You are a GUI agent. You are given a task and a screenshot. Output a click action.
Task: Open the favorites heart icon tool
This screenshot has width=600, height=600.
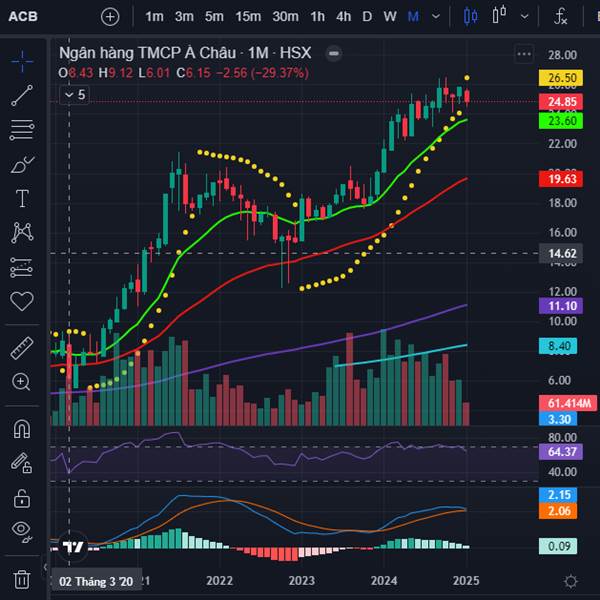pyautogui.click(x=22, y=301)
